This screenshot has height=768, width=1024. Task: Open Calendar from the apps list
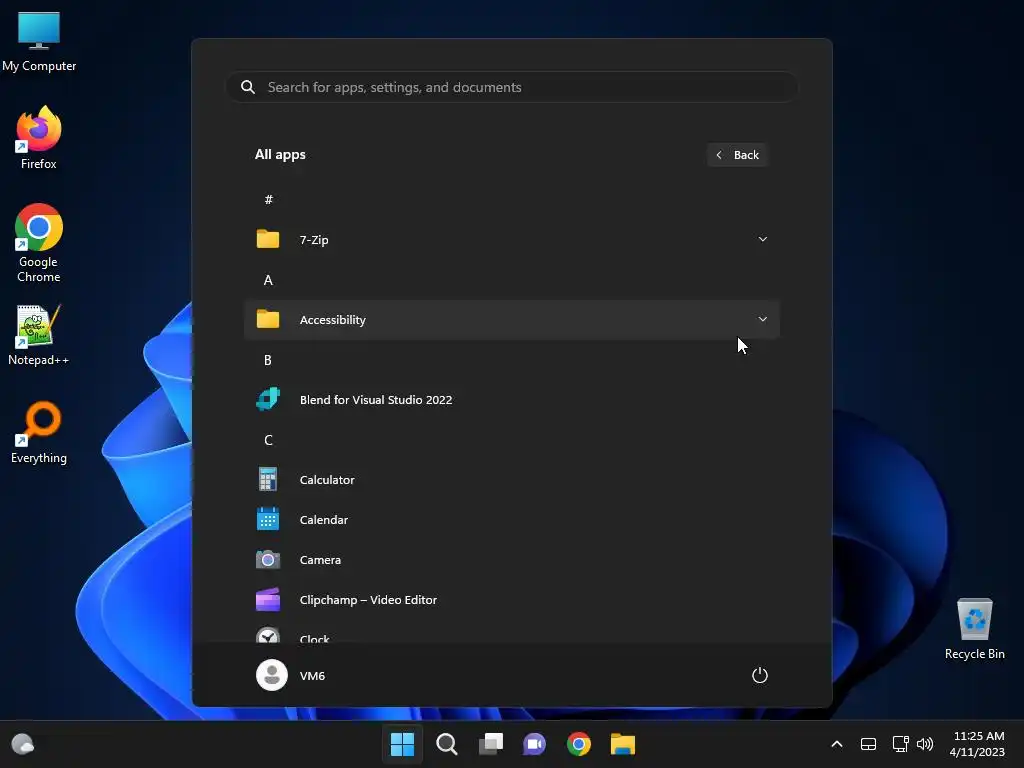tap(512, 520)
